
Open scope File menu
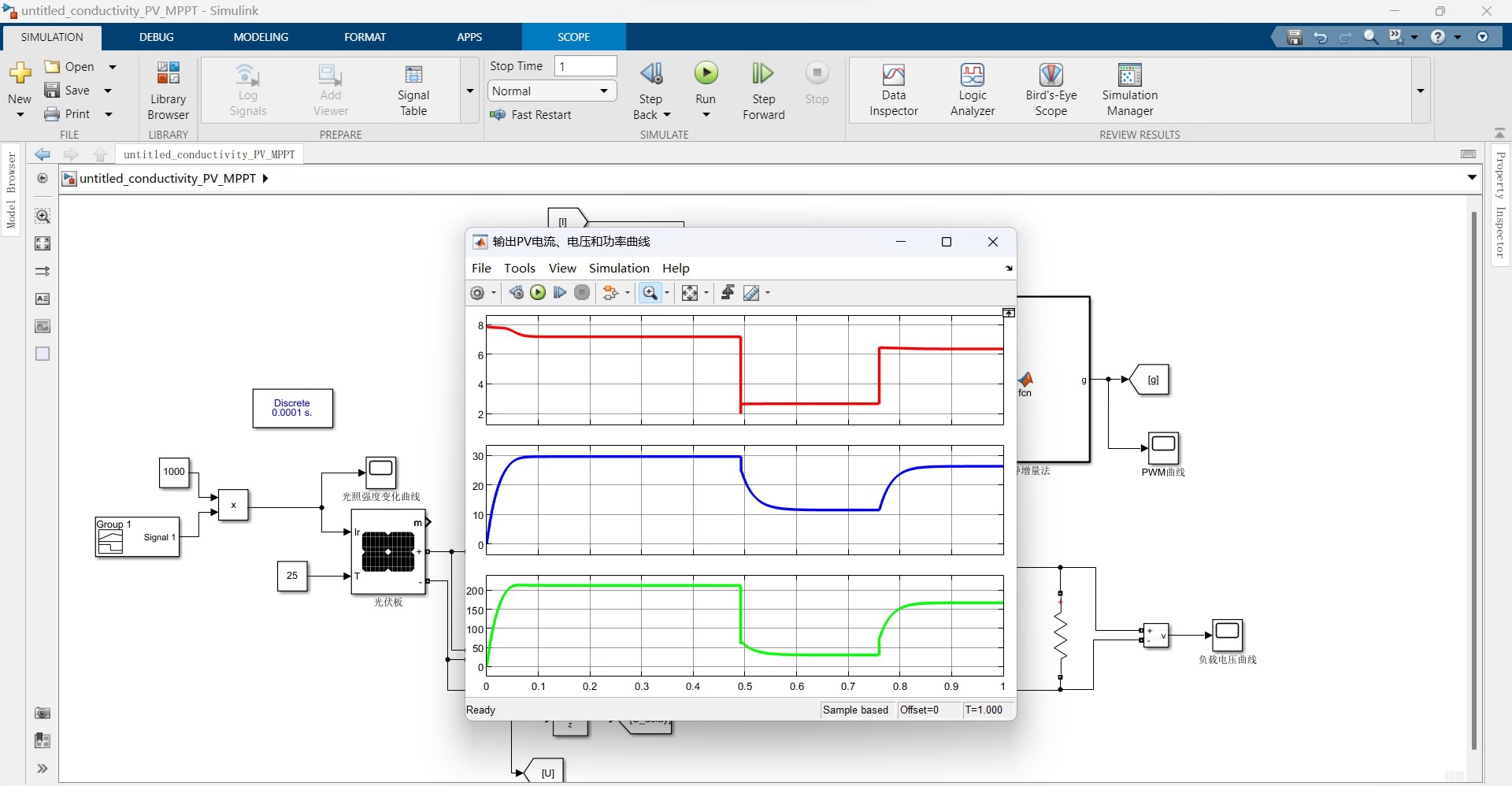point(481,269)
